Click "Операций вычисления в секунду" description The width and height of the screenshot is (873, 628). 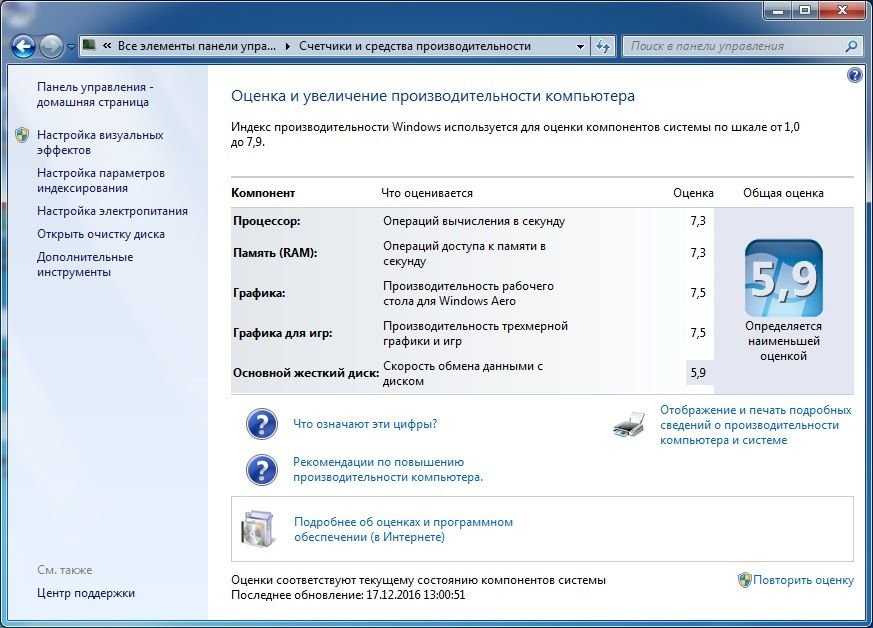point(474,221)
